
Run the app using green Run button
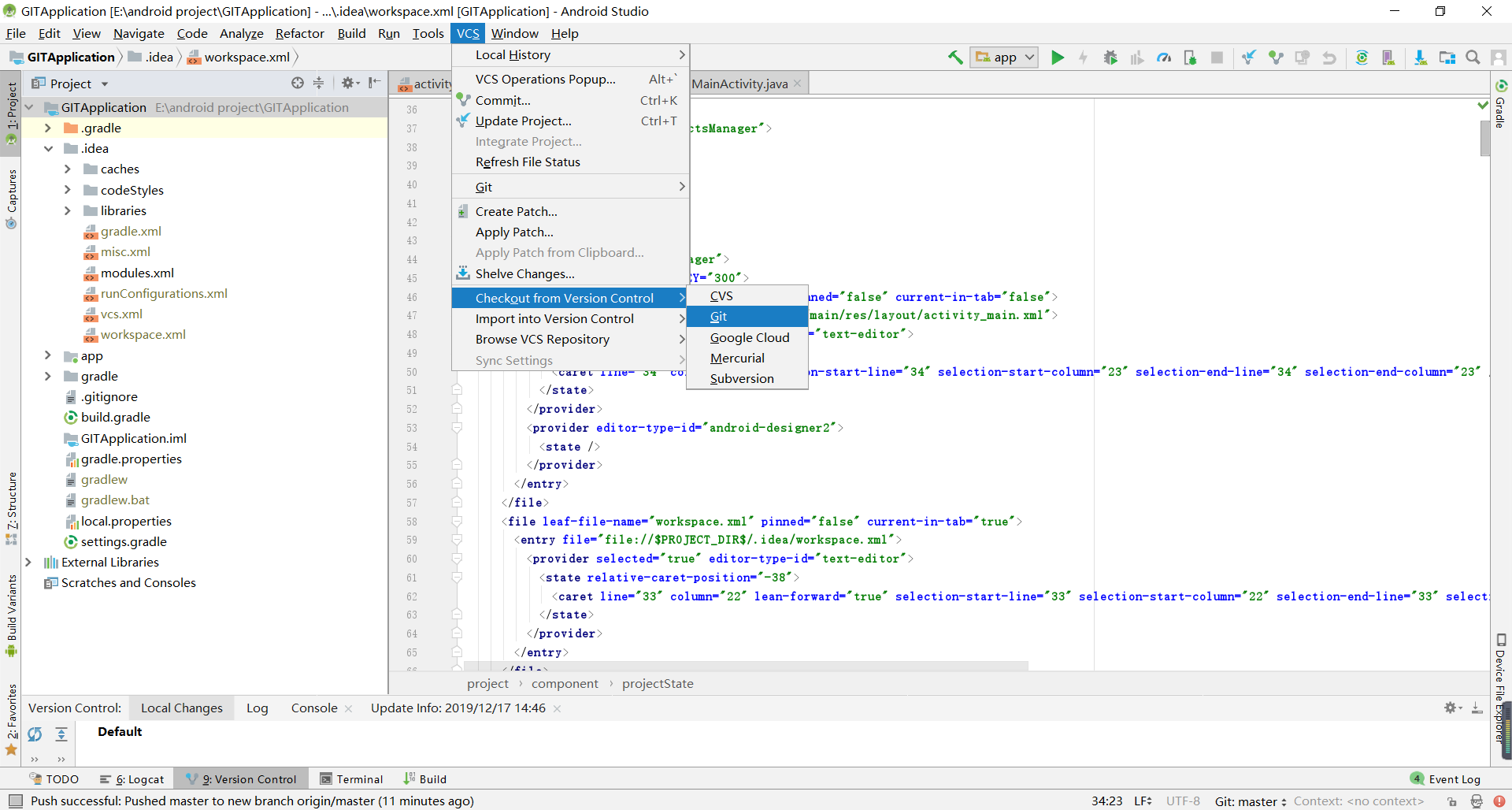1058,57
